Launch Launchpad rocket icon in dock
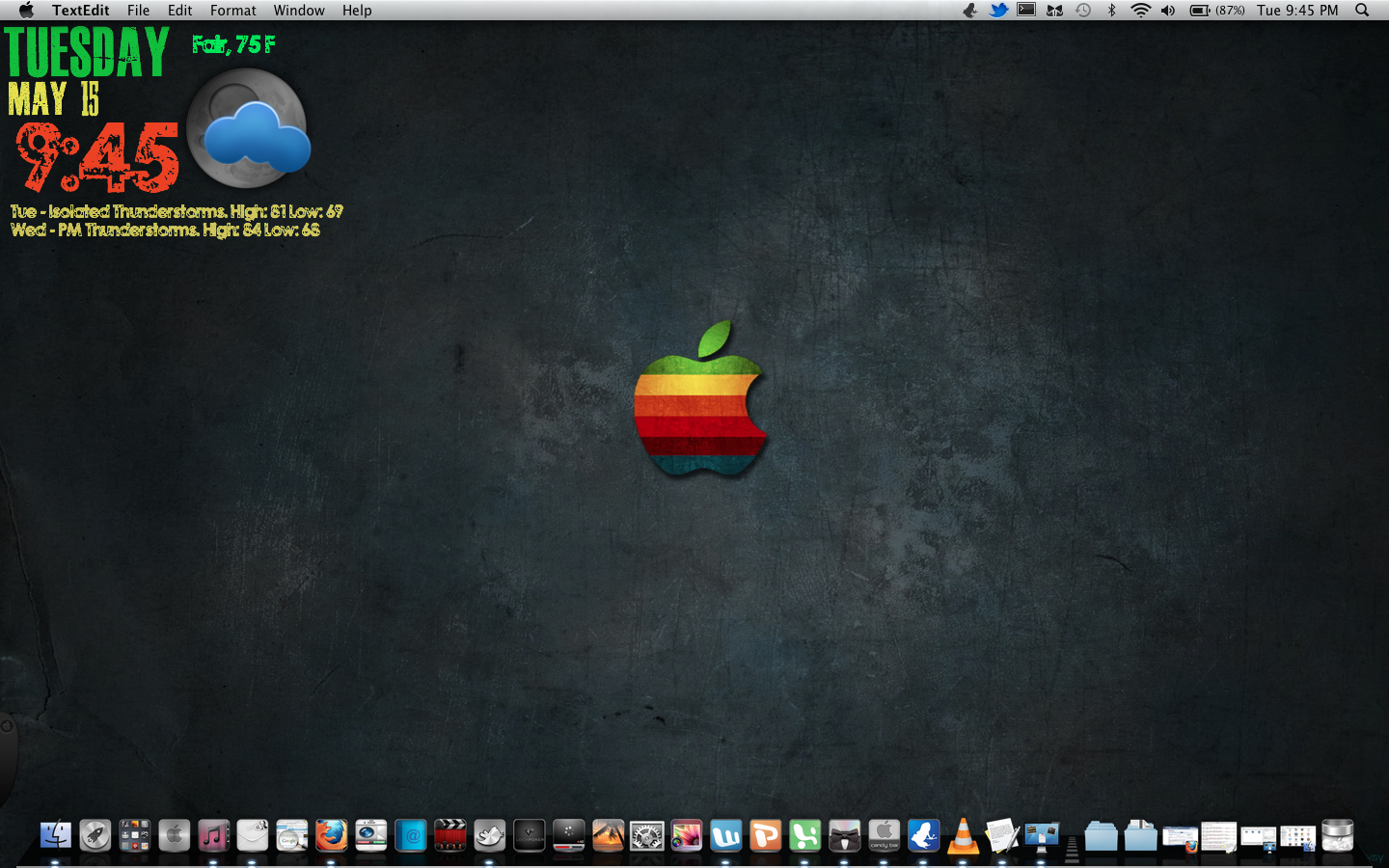This screenshot has width=1389, height=868. pyautogui.click(x=95, y=835)
